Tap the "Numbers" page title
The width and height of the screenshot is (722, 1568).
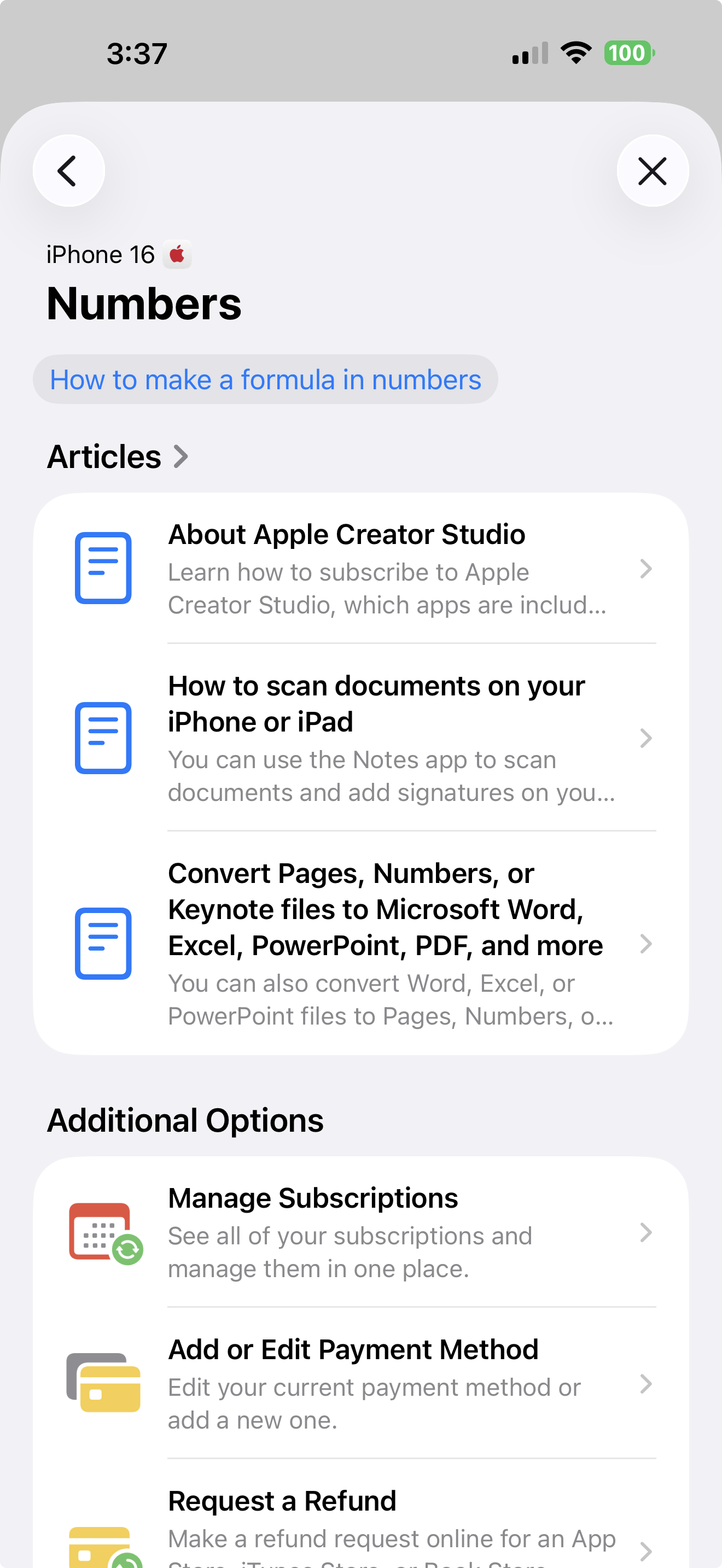(x=144, y=303)
